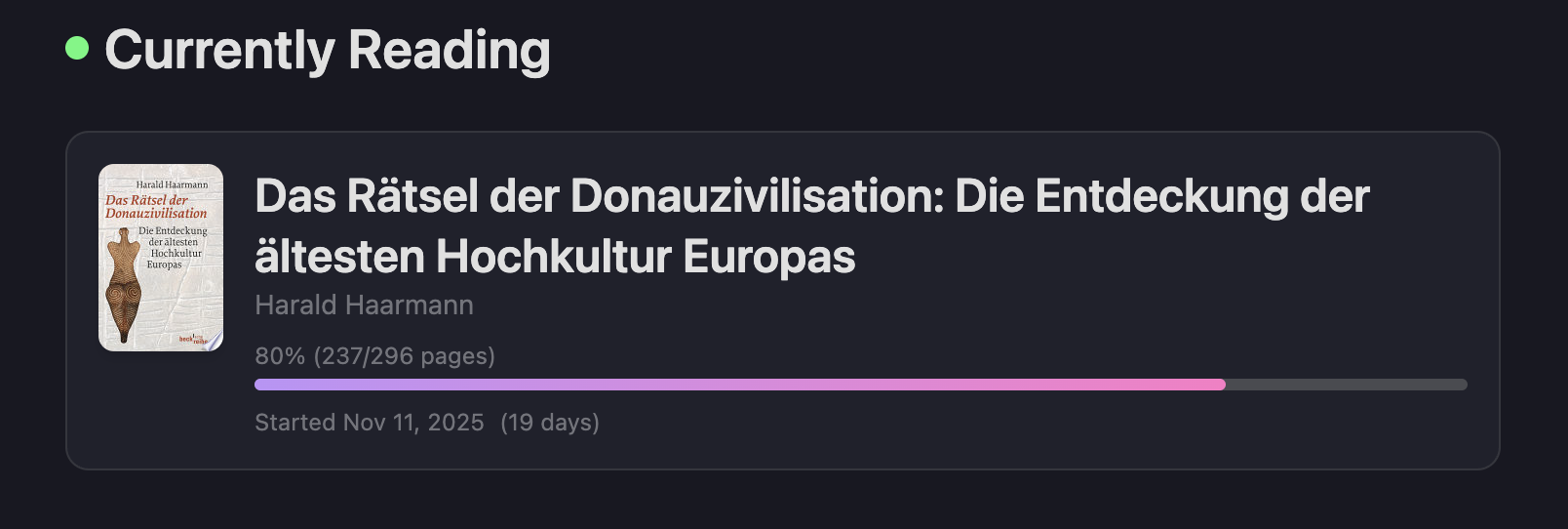Select the Currently Reading heading

click(328, 50)
